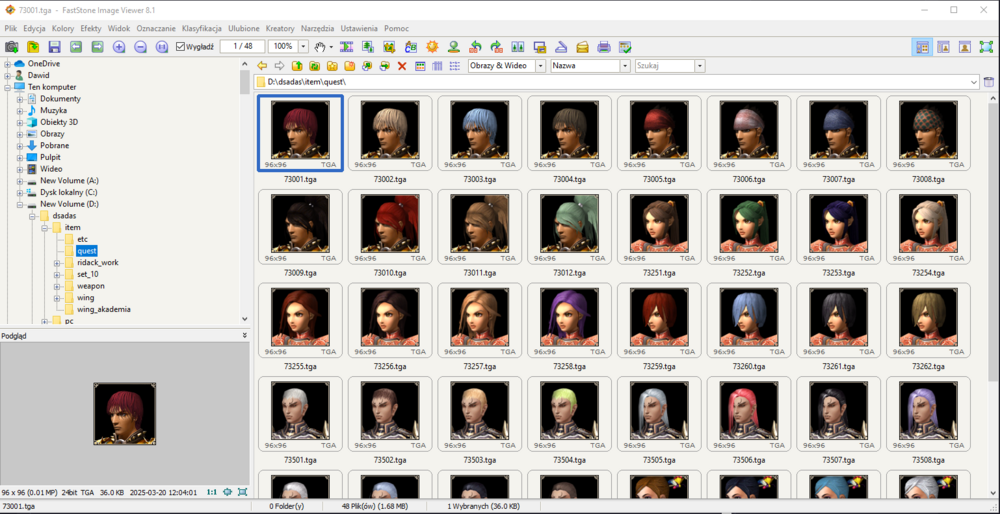Select the Pulpit folder in tree
Image resolution: width=1000 pixels, height=514 pixels.
[x=50, y=157]
